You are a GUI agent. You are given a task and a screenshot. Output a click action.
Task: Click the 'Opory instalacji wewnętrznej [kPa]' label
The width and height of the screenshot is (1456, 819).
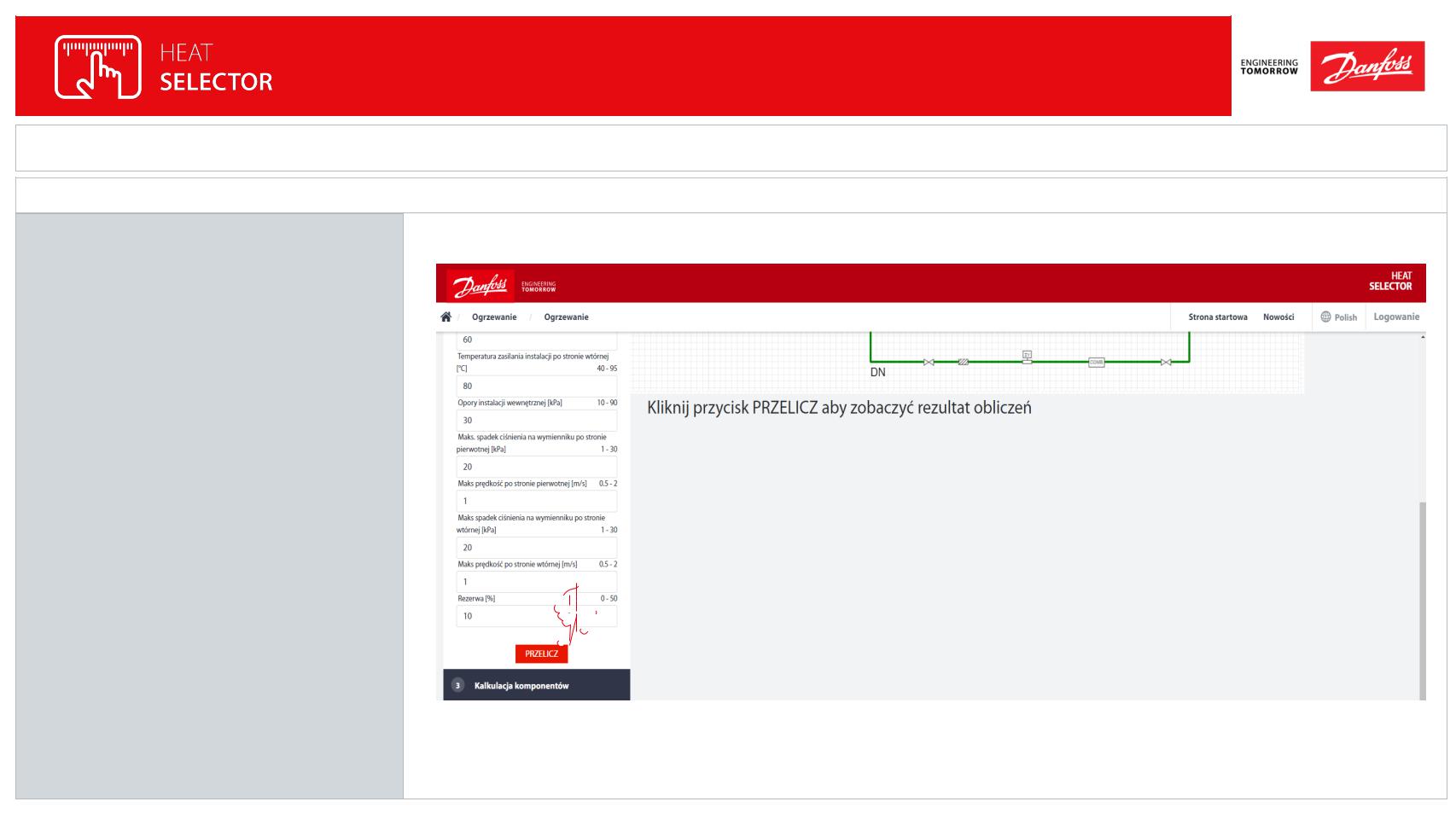(510, 403)
